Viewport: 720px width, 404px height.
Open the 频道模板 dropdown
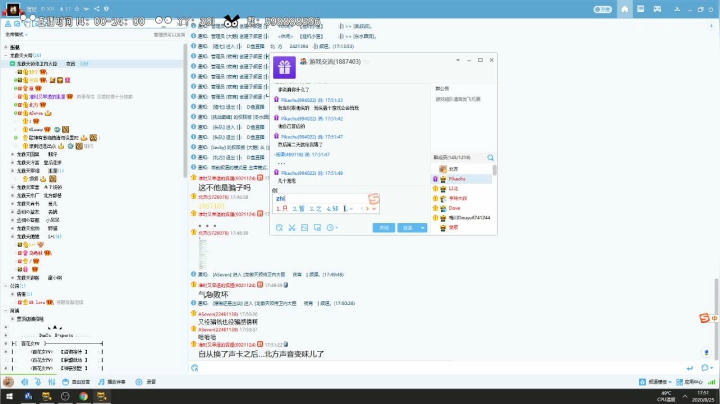(x=655, y=382)
